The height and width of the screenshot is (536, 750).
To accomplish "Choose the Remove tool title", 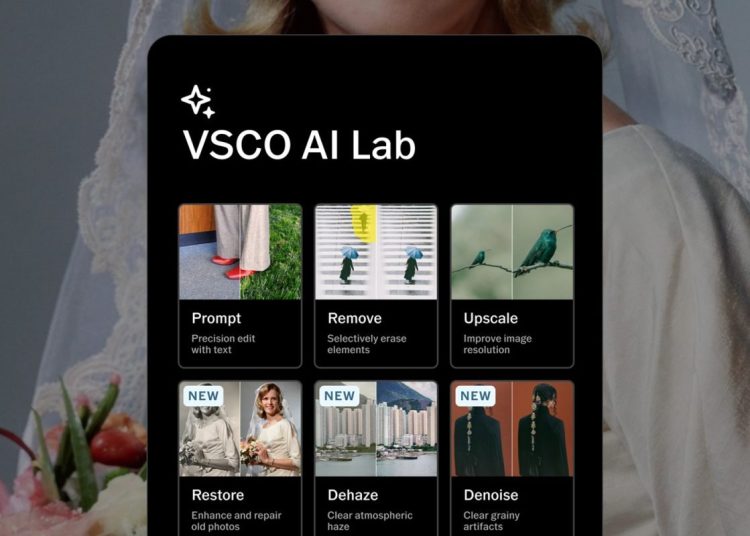I will pyautogui.click(x=354, y=318).
